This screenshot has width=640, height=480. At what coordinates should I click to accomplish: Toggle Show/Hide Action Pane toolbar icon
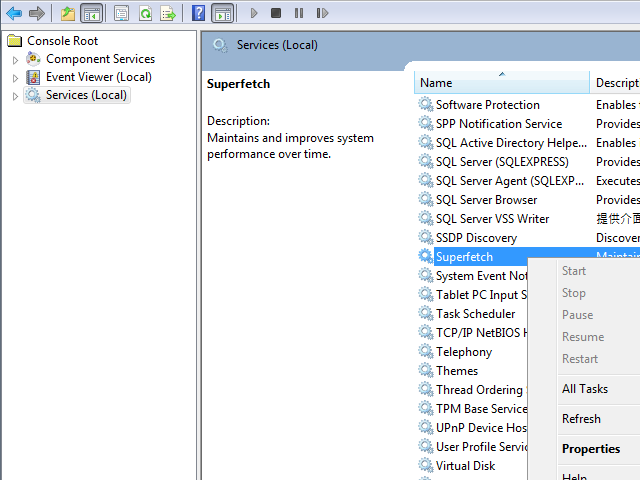click(223, 13)
